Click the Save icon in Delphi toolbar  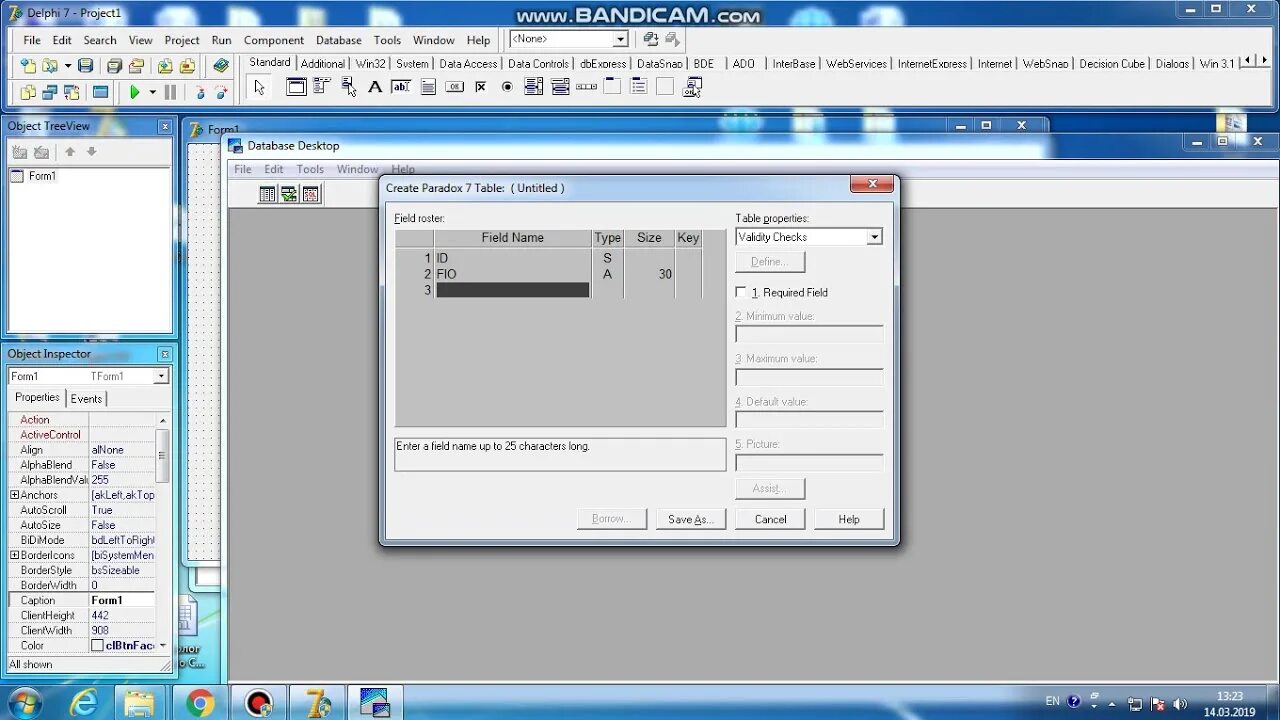[x=86, y=65]
